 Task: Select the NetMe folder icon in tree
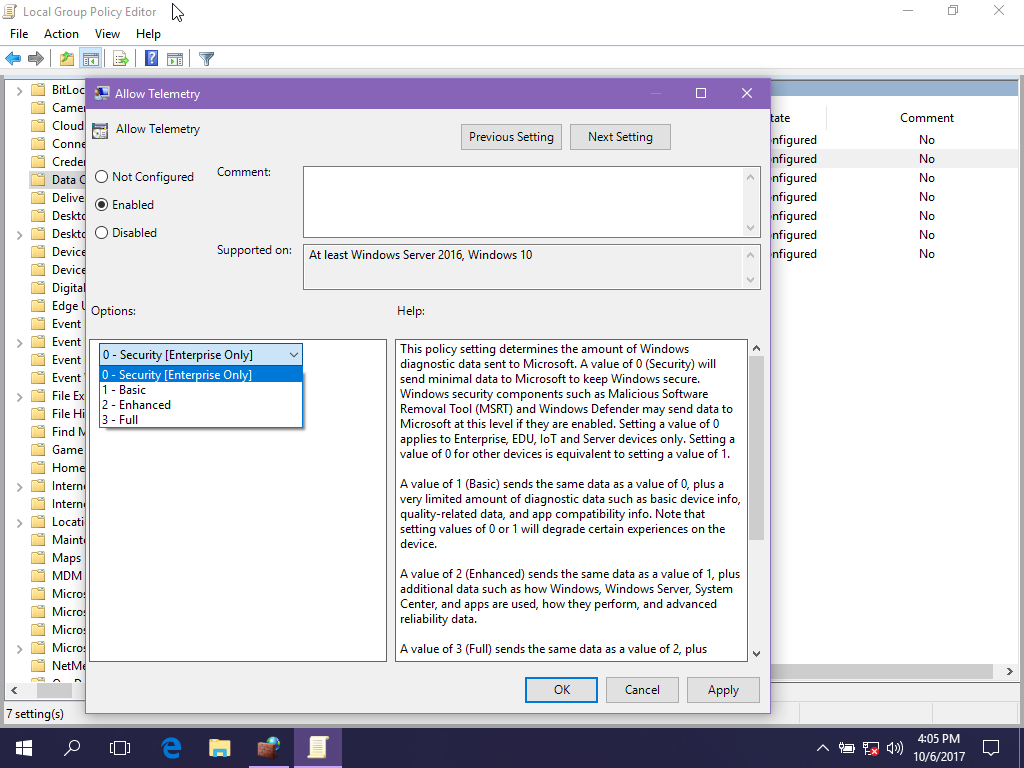(x=39, y=665)
